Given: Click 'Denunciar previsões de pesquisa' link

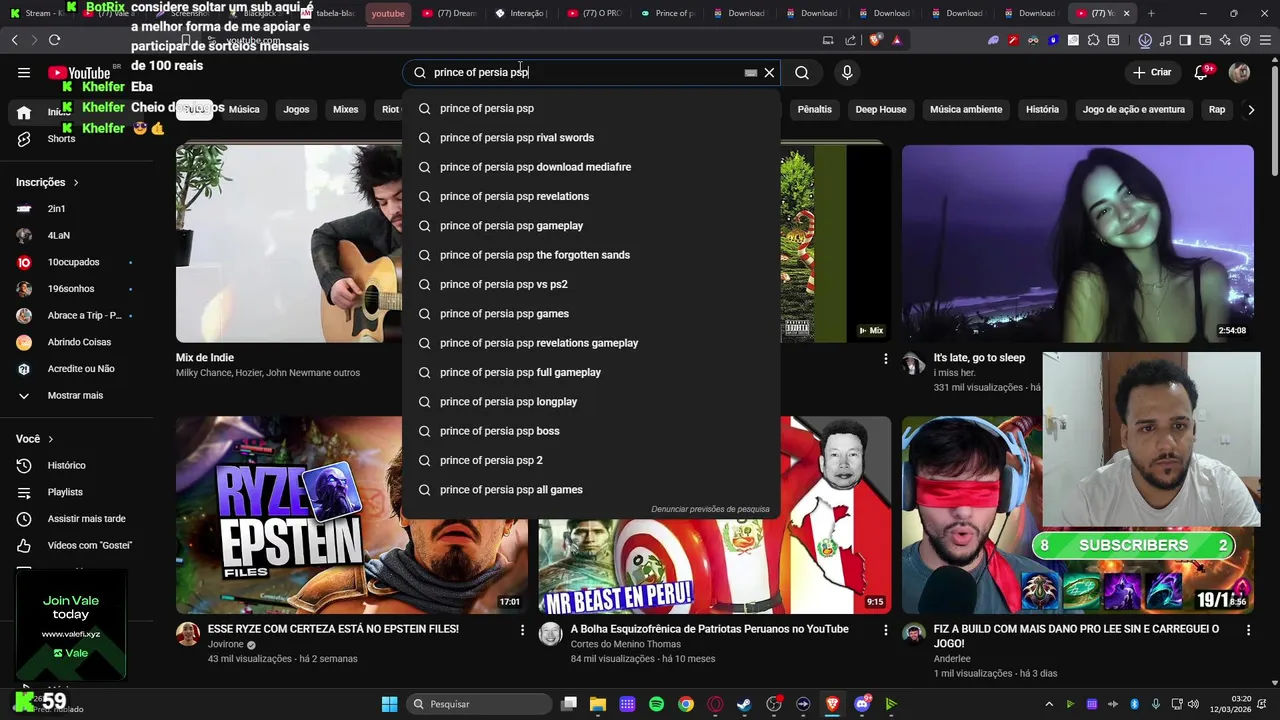Looking at the screenshot, I should click(710, 509).
